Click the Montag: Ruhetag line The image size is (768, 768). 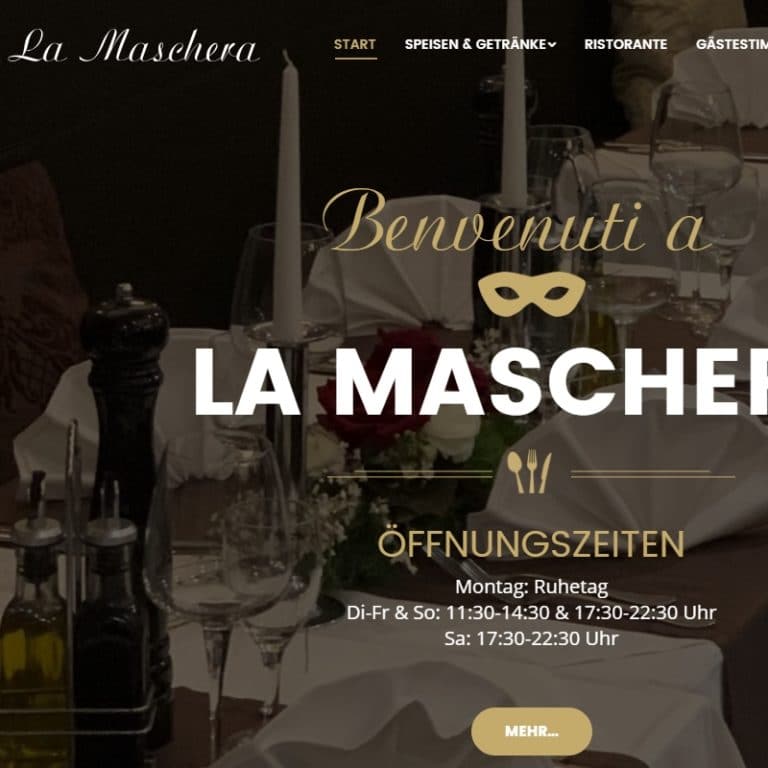(x=531, y=586)
